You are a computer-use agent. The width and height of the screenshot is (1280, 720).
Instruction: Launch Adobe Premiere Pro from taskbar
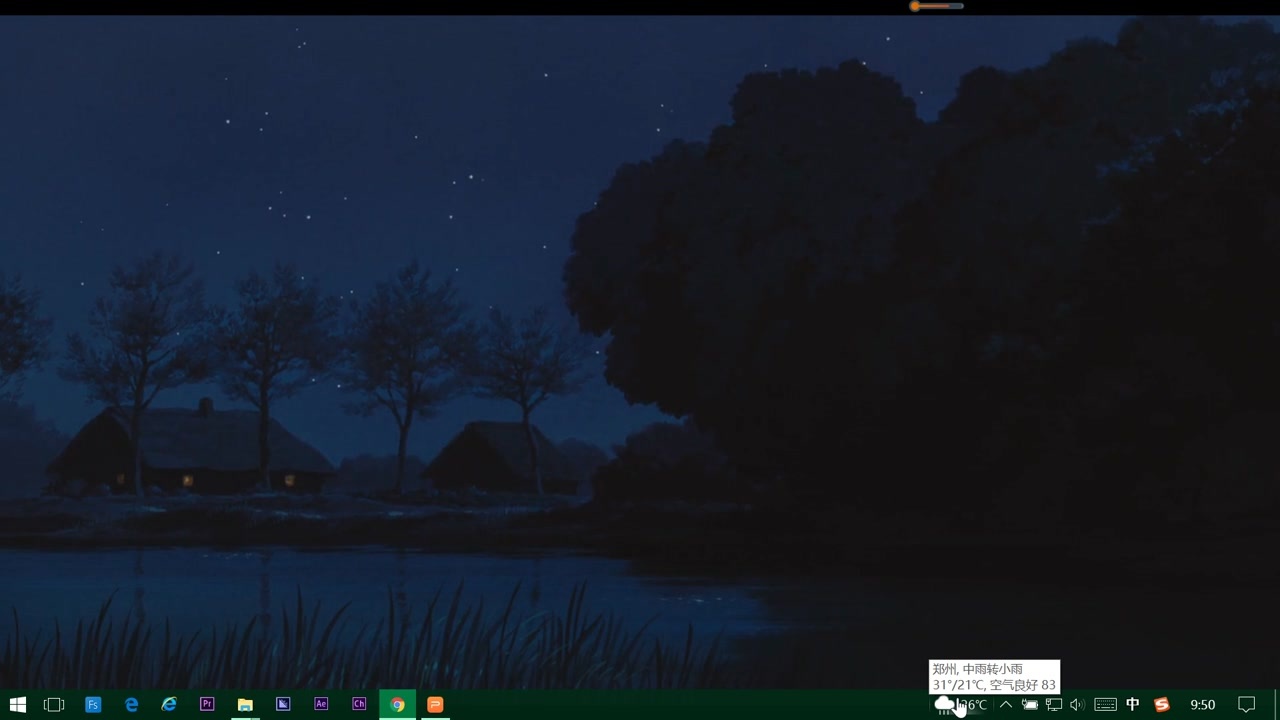(207, 704)
